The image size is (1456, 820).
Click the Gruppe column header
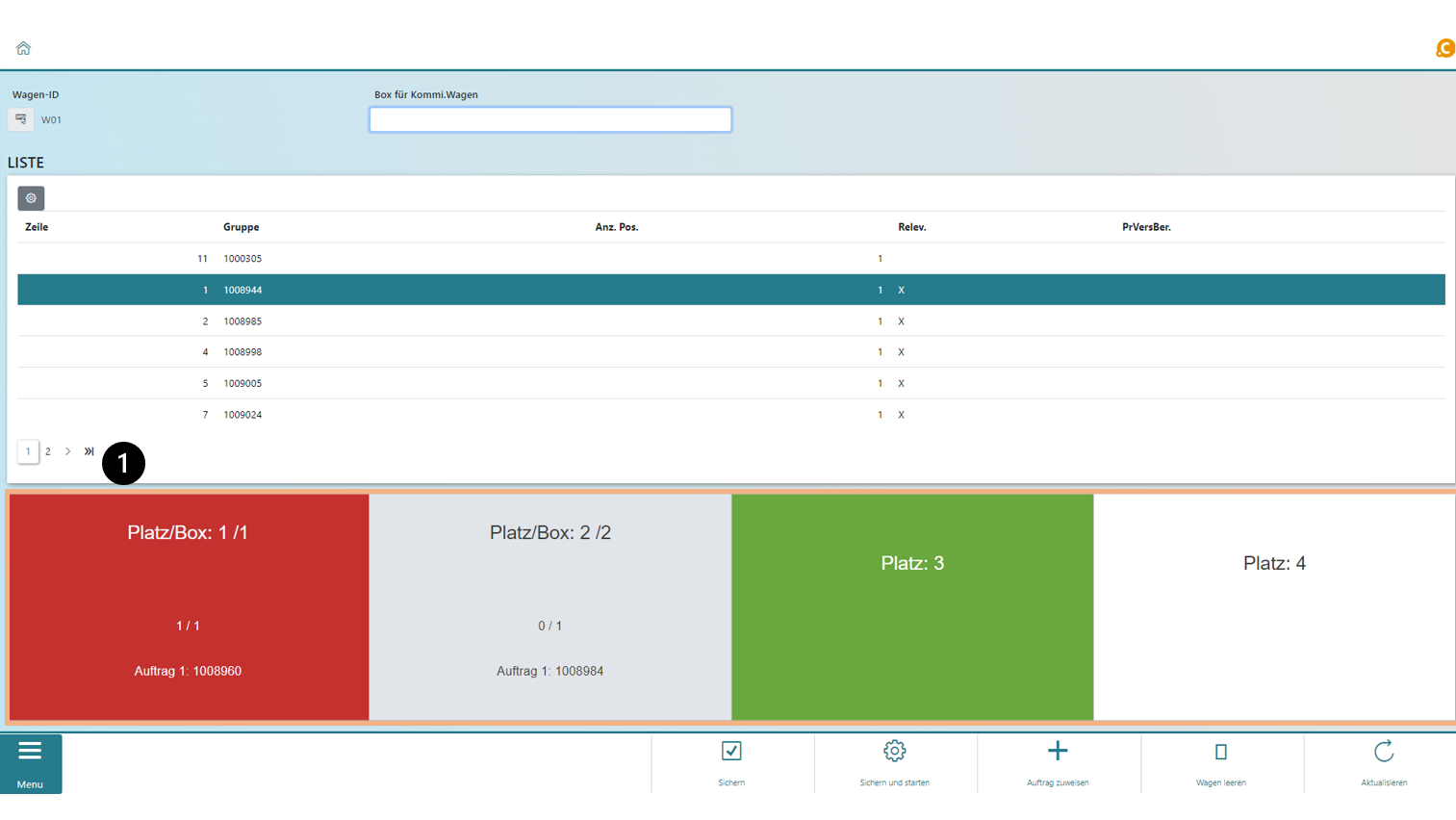point(242,227)
